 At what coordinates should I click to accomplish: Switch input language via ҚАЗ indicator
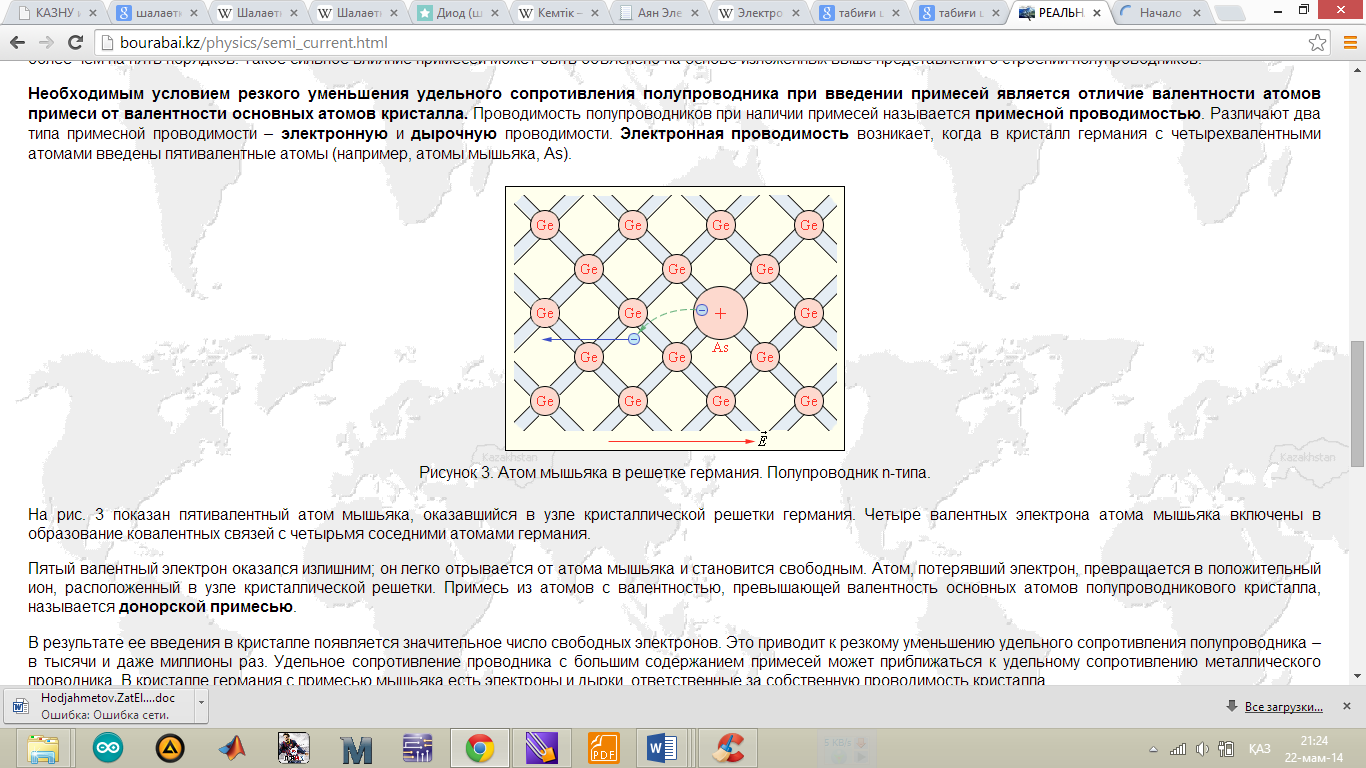[1261, 748]
